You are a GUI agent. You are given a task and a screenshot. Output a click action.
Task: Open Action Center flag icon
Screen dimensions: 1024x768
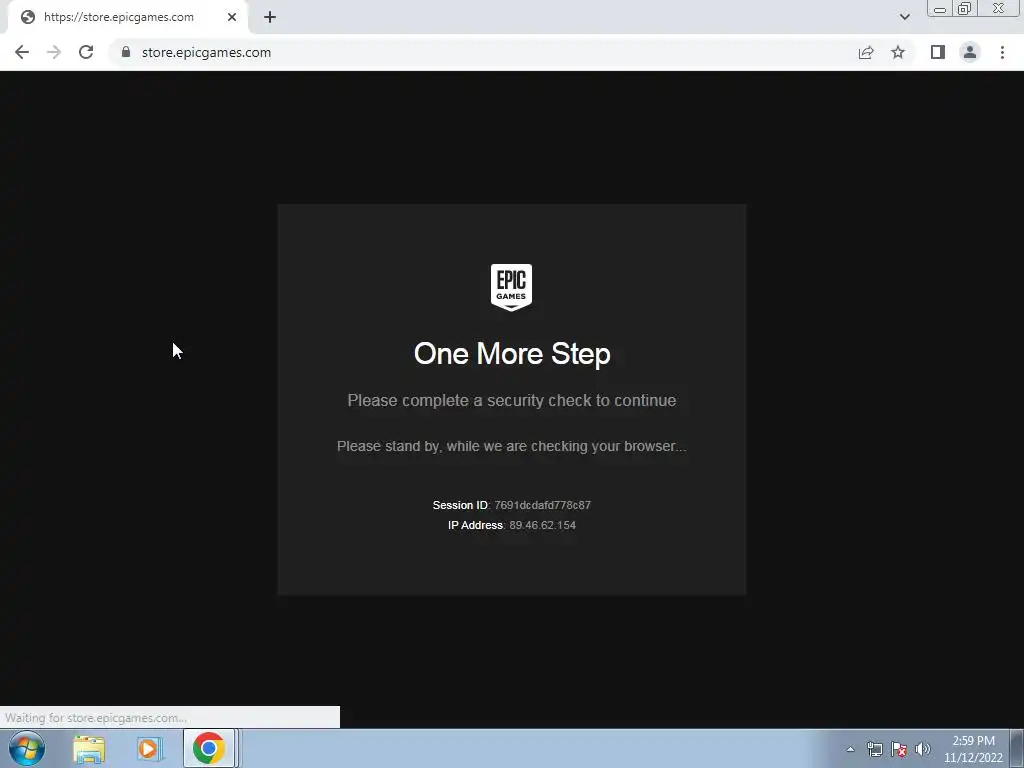(x=899, y=749)
